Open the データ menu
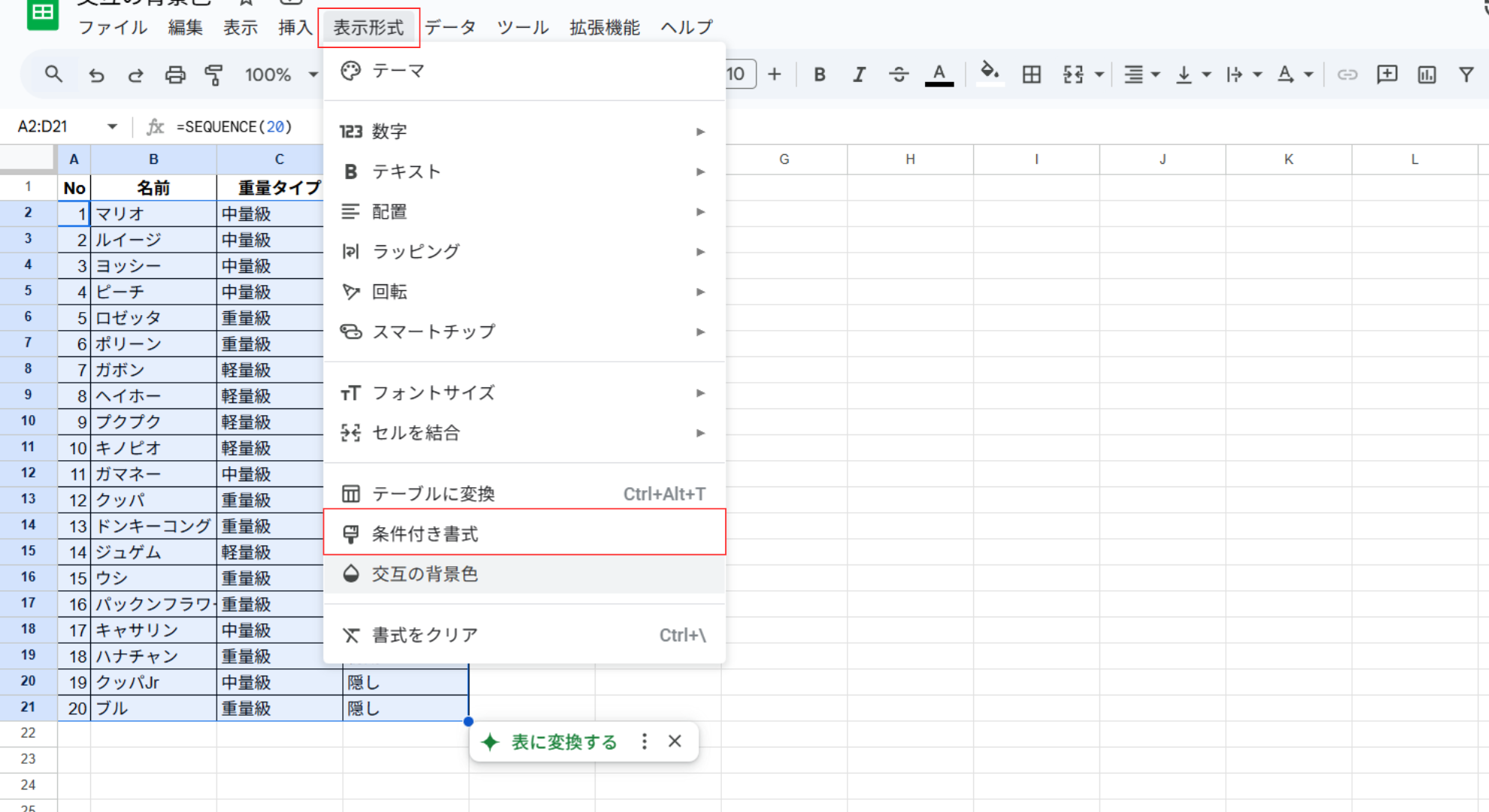Screen dimensions: 1489x812 pyautogui.click(x=450, y=28)
